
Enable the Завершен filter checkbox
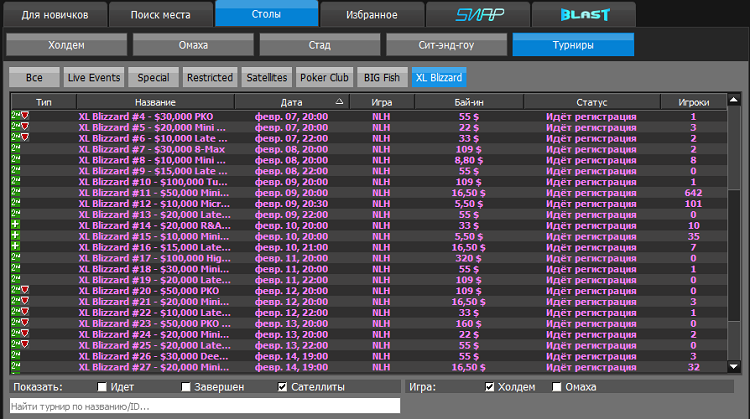pyautogui.click(x=186, y=387)
